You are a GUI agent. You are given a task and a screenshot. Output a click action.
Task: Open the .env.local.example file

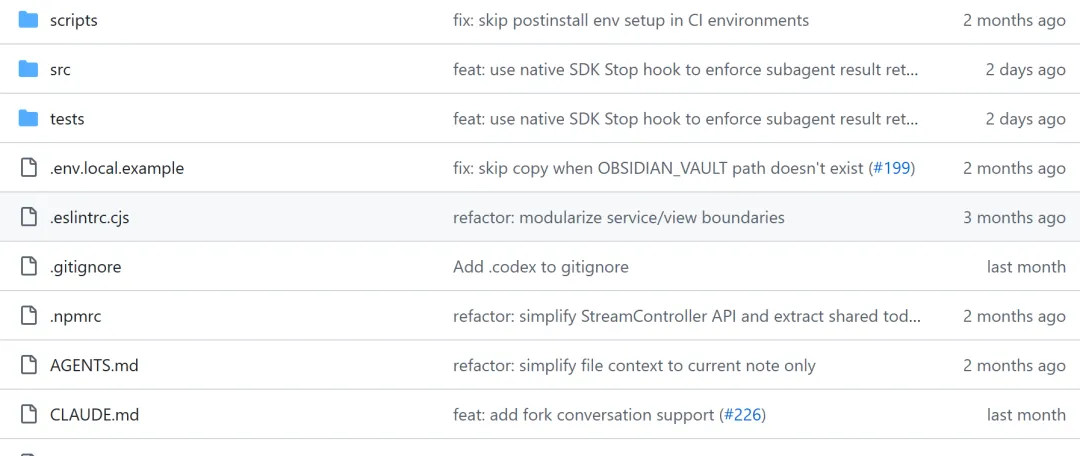pos(116,168)
